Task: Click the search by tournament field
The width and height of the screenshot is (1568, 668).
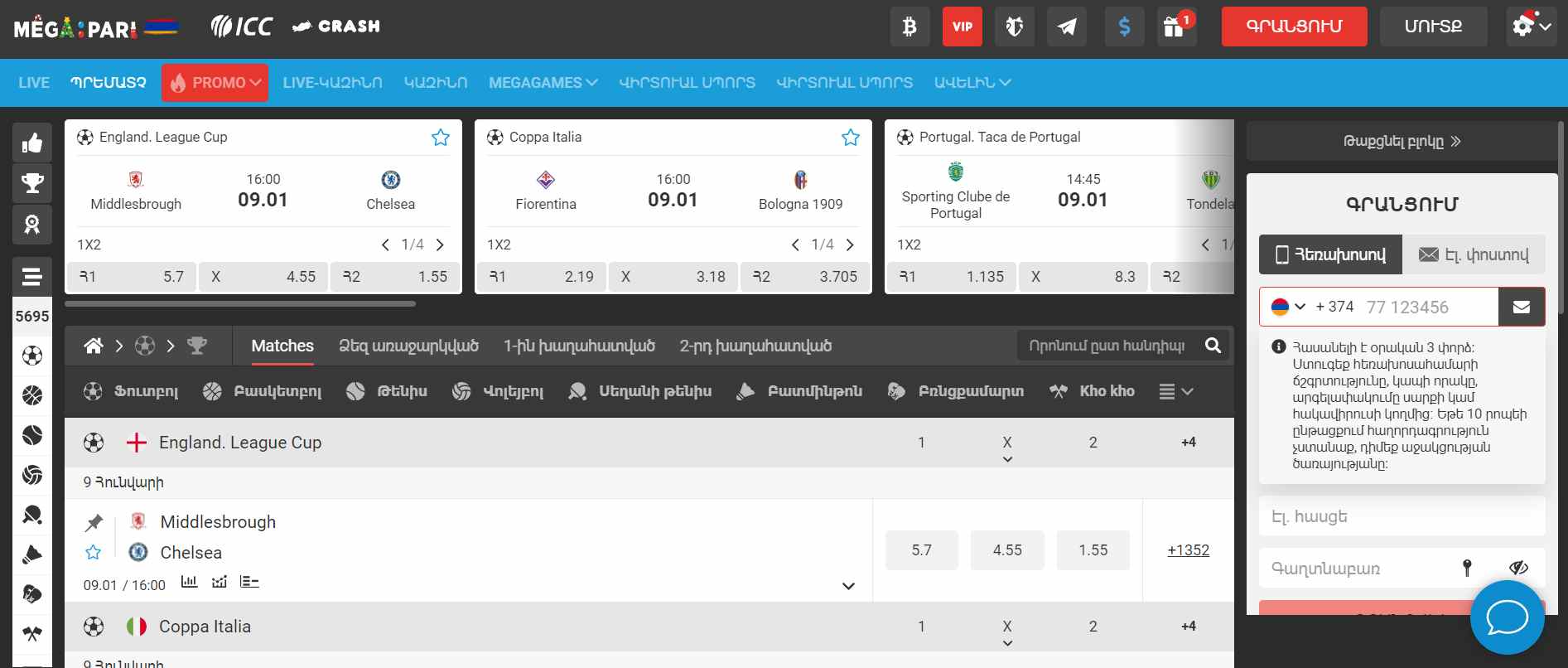Action: 1106,346
